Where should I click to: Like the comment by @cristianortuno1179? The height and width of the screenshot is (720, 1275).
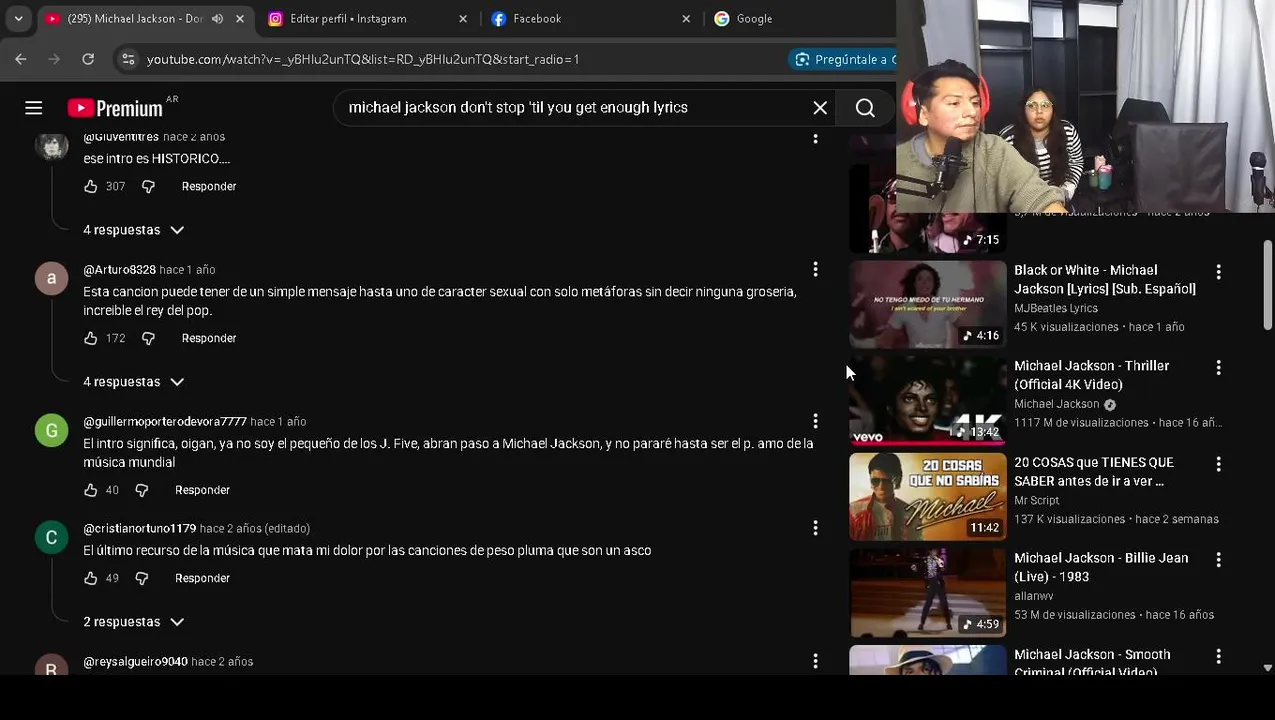click(91, 578)
